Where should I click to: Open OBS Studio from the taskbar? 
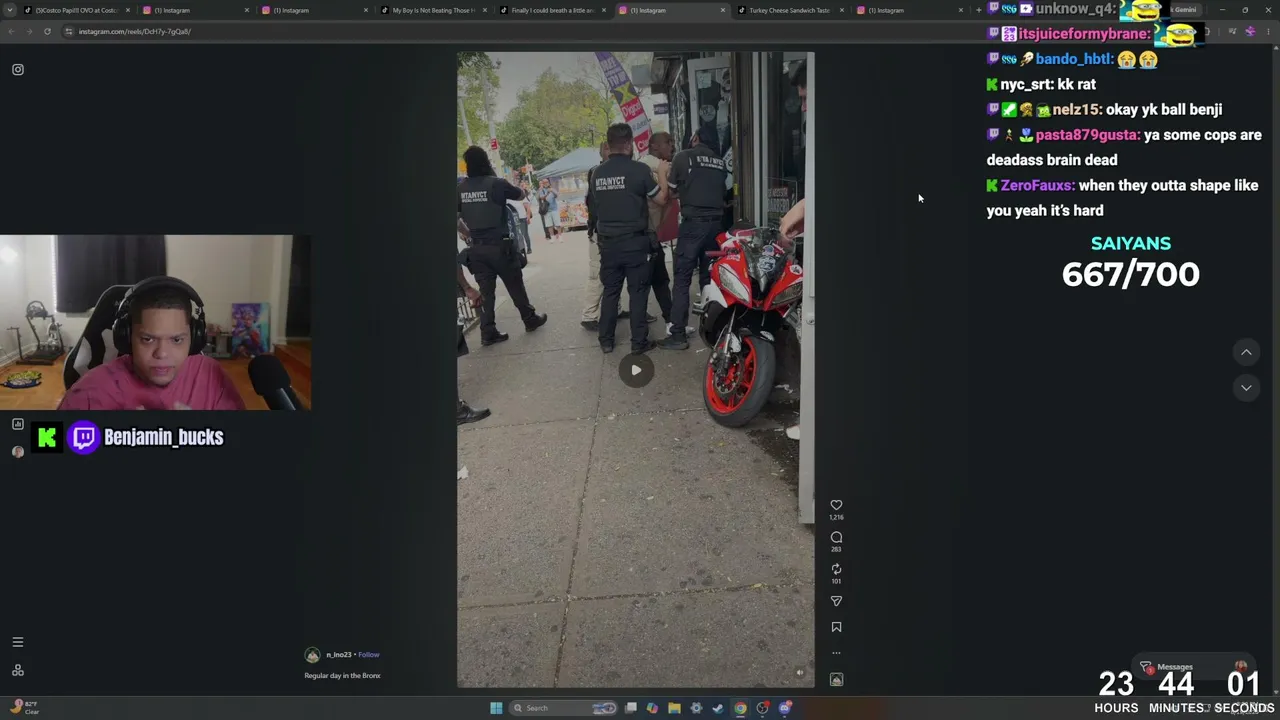763,708
